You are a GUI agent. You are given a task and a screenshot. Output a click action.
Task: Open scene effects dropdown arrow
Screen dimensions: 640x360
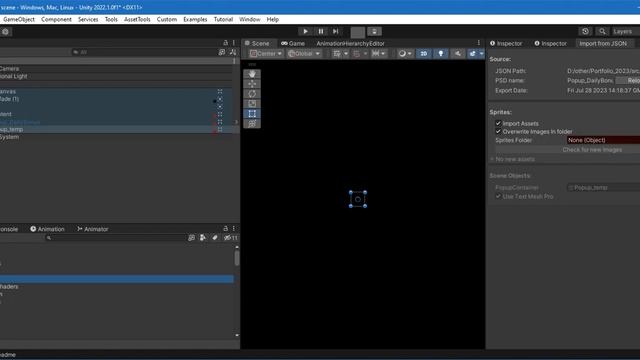481,53
